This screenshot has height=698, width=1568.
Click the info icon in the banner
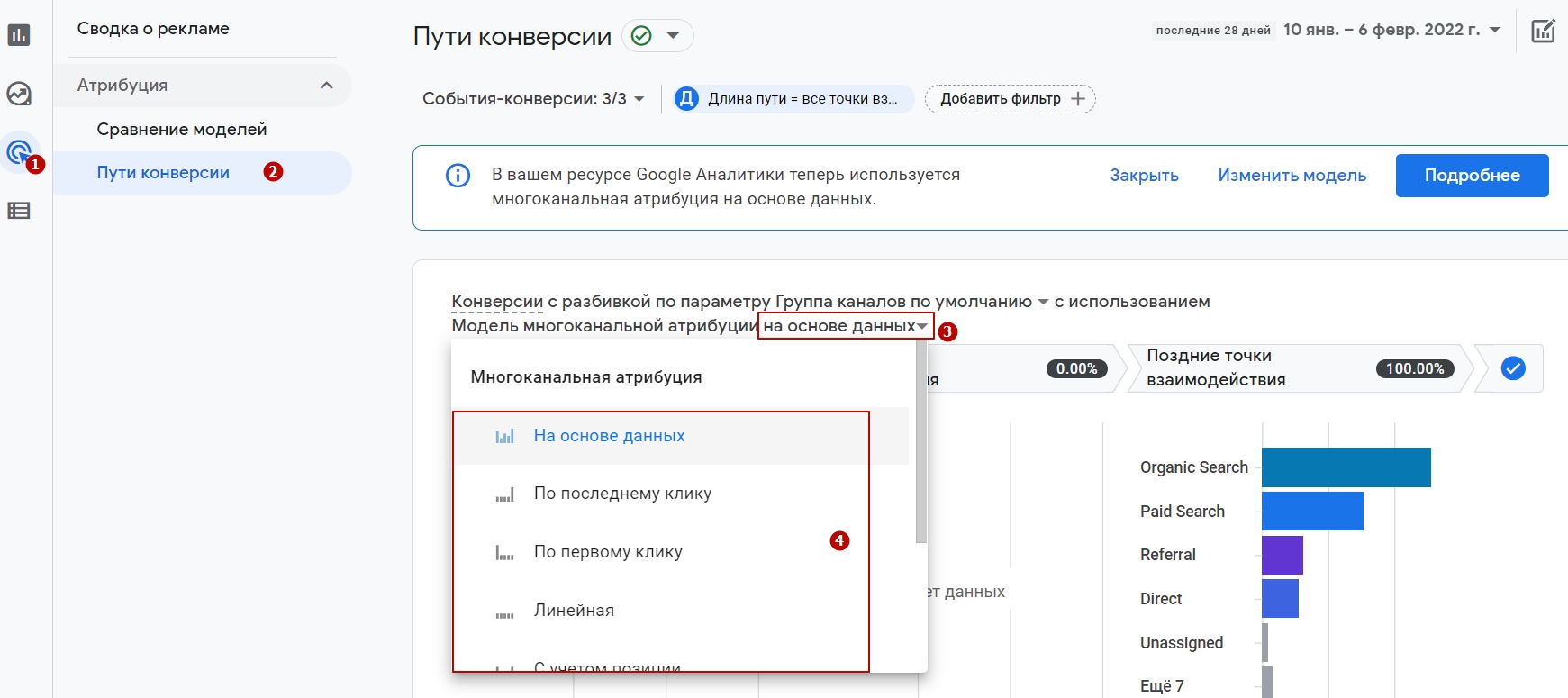coord(458,175)
